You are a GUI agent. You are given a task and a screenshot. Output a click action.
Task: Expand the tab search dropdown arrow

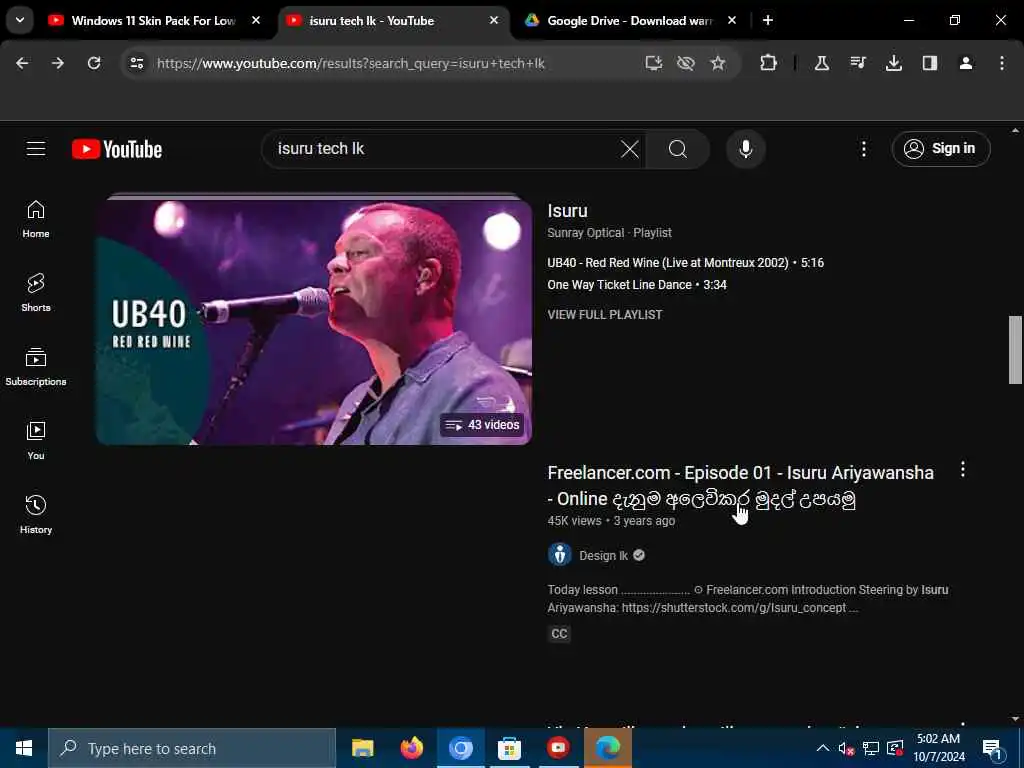(20, 20)
